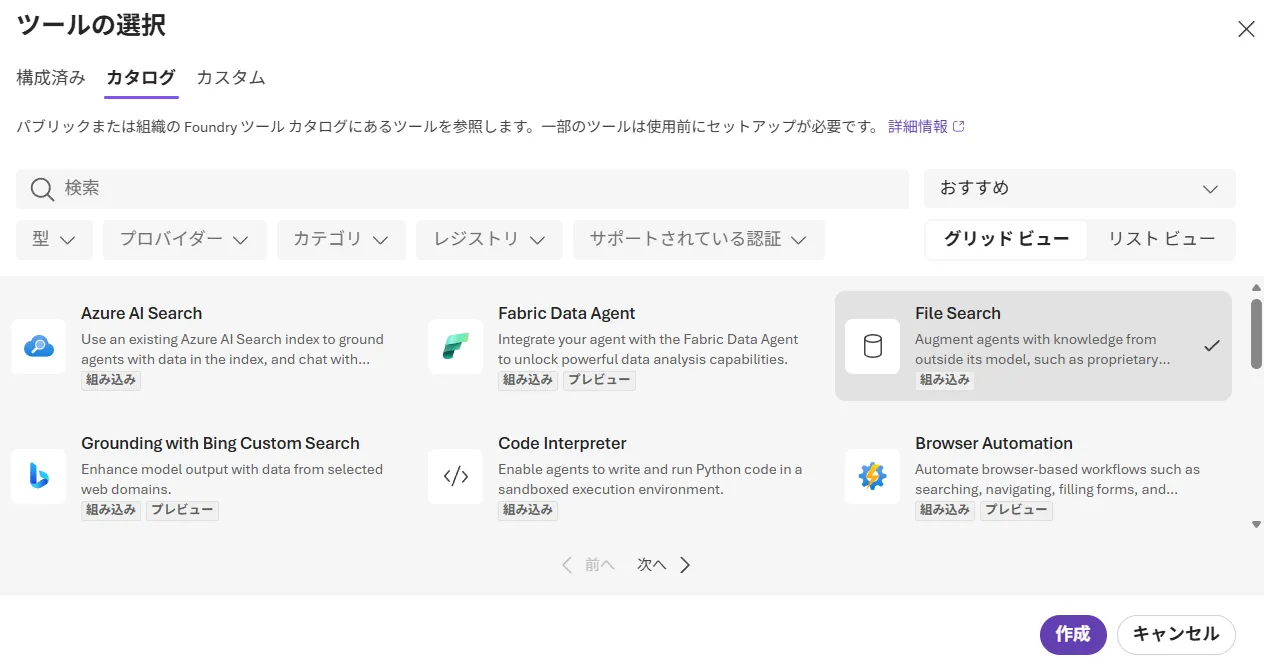Select the Code Interpreter title

click(562, 444)
